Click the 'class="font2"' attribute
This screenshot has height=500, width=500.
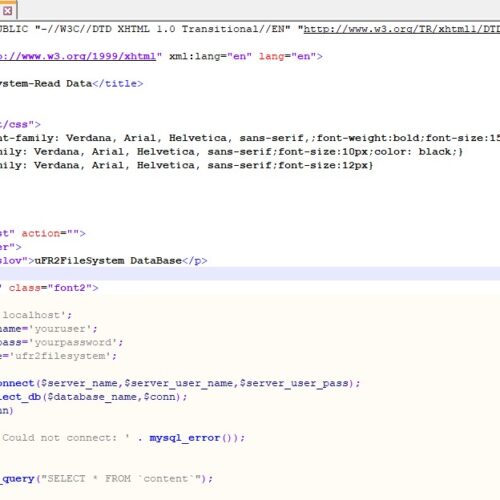(x=50, y=288)
